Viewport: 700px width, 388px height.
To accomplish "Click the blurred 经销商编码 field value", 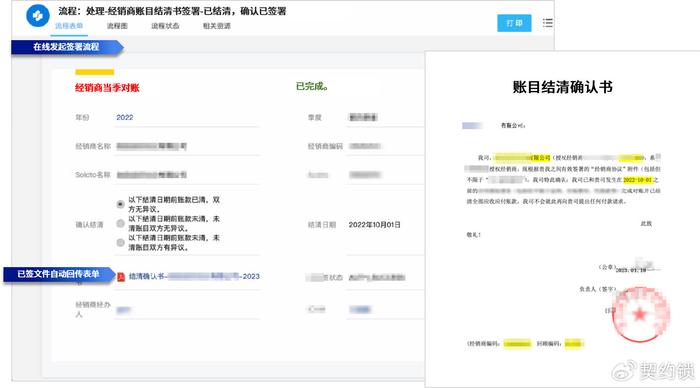I will (x=365, y=146).
